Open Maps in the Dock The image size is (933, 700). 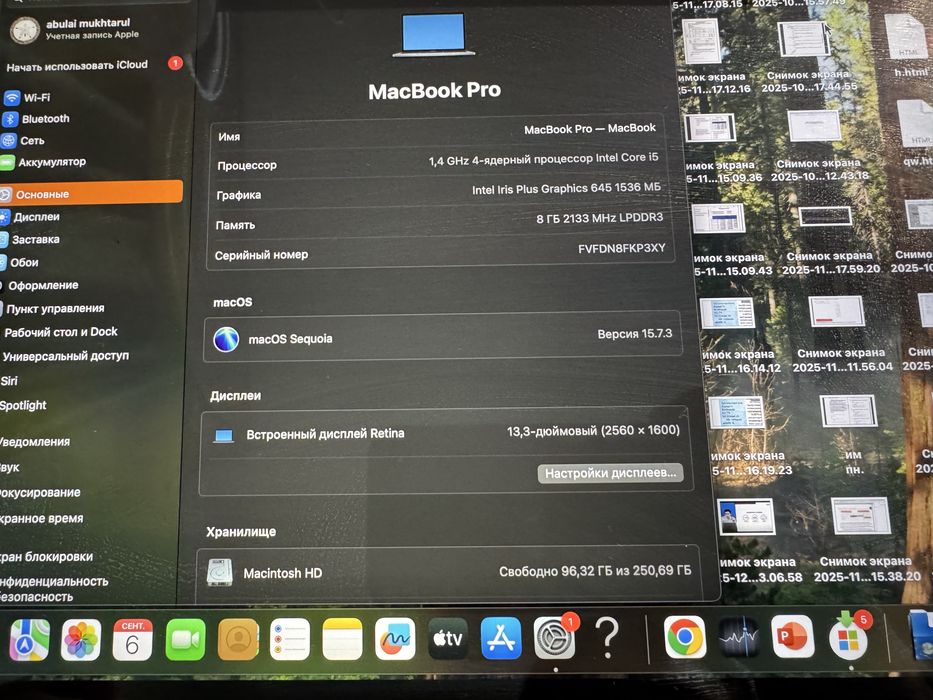(x=29, y=640)
